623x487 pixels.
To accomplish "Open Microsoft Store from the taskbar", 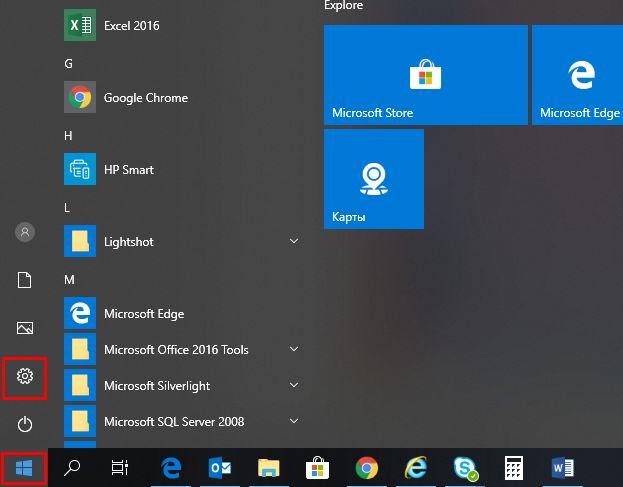I will click(317, 468).
